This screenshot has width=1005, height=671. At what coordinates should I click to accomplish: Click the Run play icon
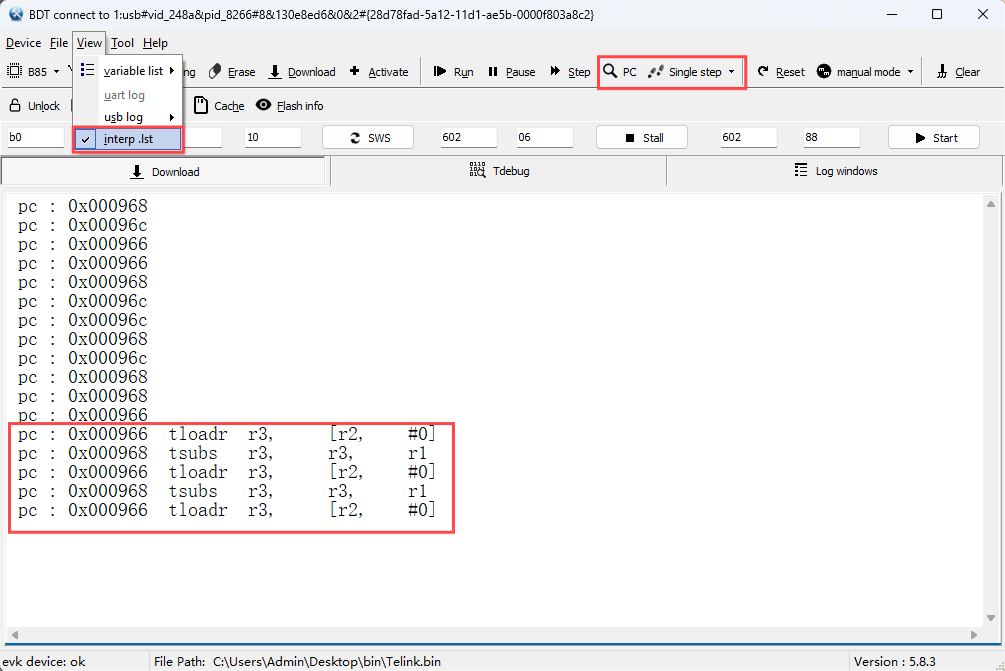[x=440, y=71]
